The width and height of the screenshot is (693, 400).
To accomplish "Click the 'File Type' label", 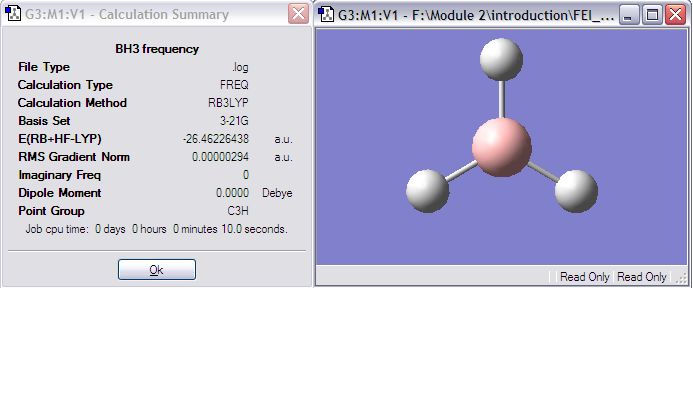I will [44, 67].
